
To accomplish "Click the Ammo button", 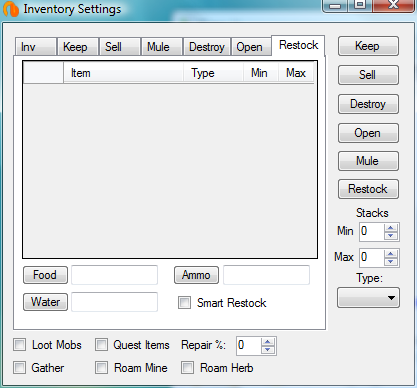I will tap(196, 275).
